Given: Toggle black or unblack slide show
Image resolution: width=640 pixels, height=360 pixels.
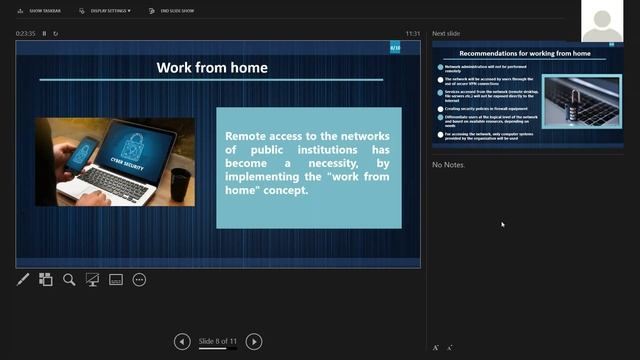Looking at the screenshot, I should point(92,280).
